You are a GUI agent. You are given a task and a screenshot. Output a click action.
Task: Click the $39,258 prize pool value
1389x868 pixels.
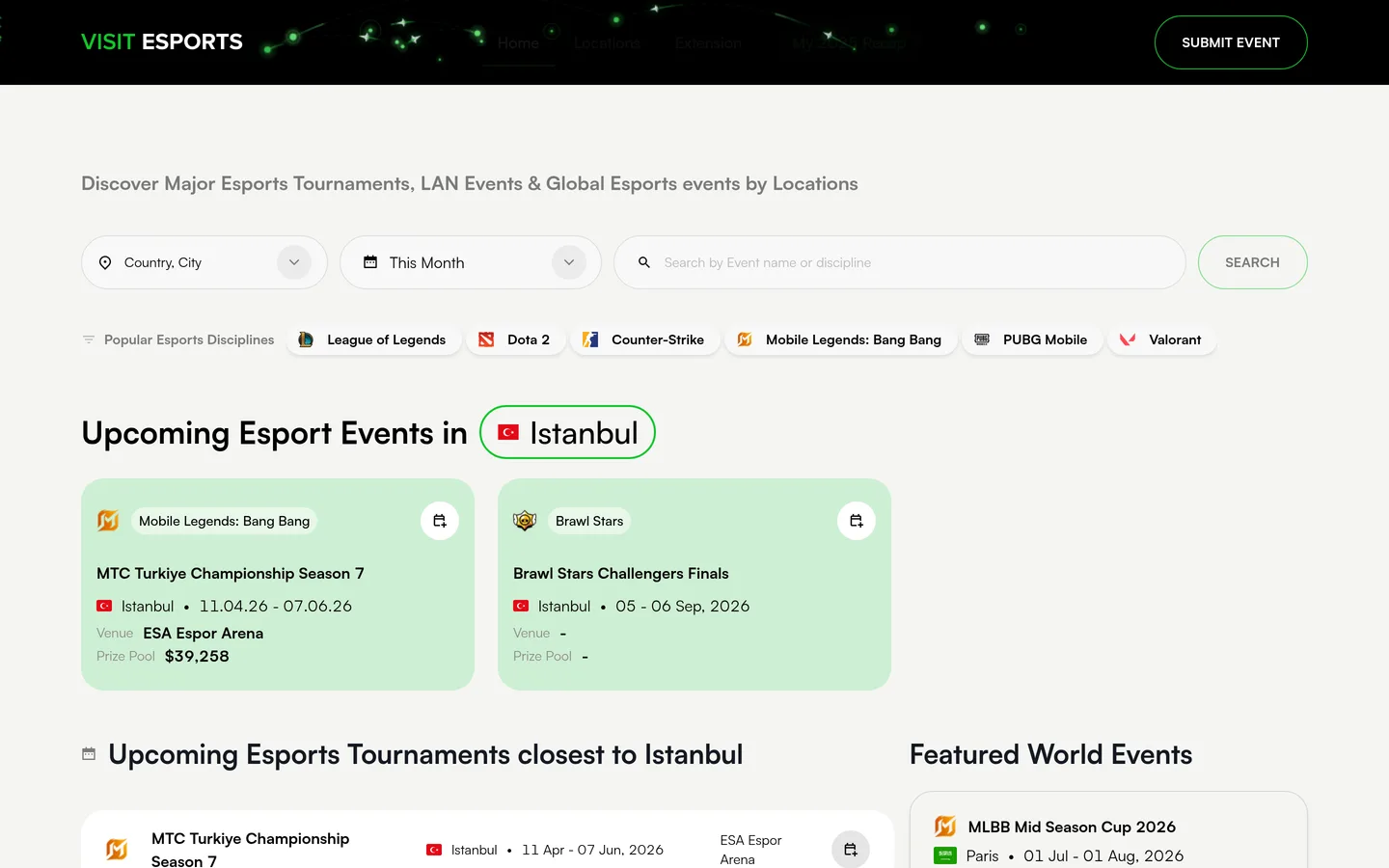click(197, 656)
